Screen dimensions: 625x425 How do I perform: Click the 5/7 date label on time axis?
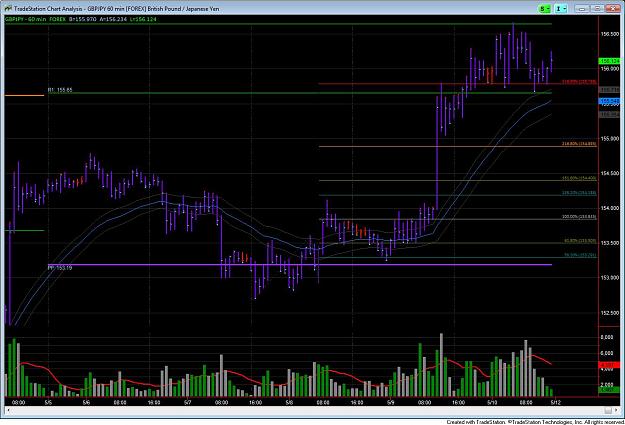click(187, 403)
